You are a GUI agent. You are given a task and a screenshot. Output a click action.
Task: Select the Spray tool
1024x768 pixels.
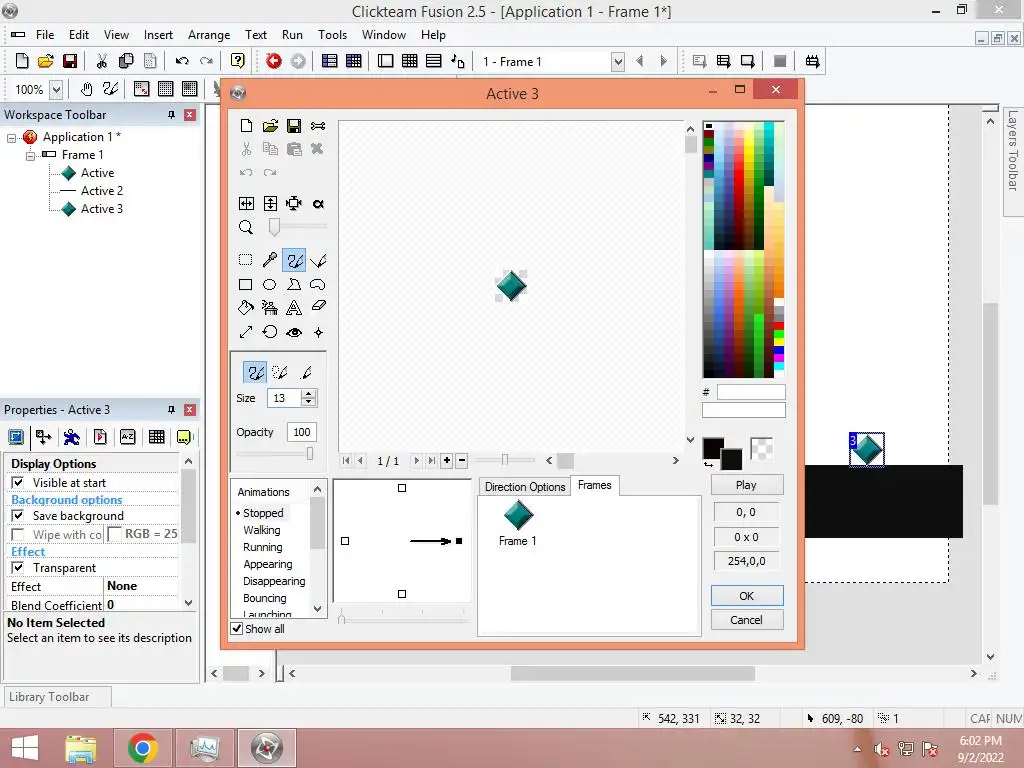click(270, 308)
